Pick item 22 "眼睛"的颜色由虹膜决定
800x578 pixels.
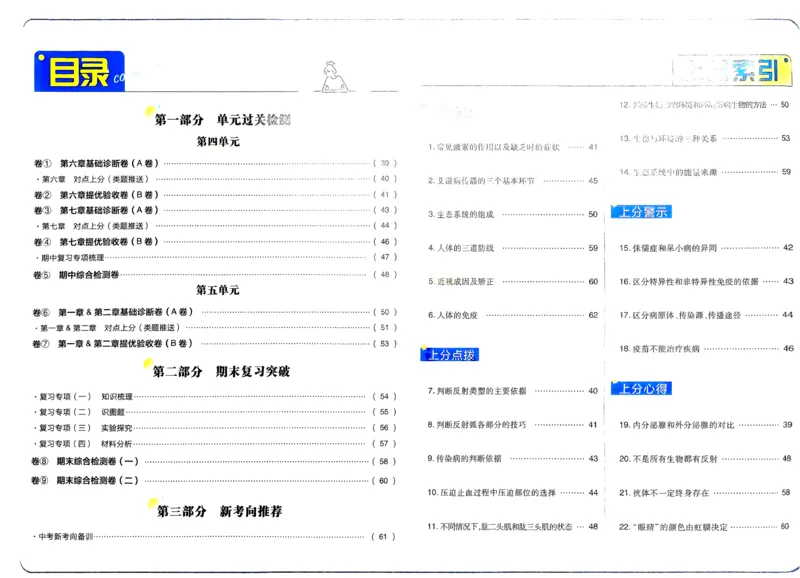pyautogui.click(x=705, y=526)
